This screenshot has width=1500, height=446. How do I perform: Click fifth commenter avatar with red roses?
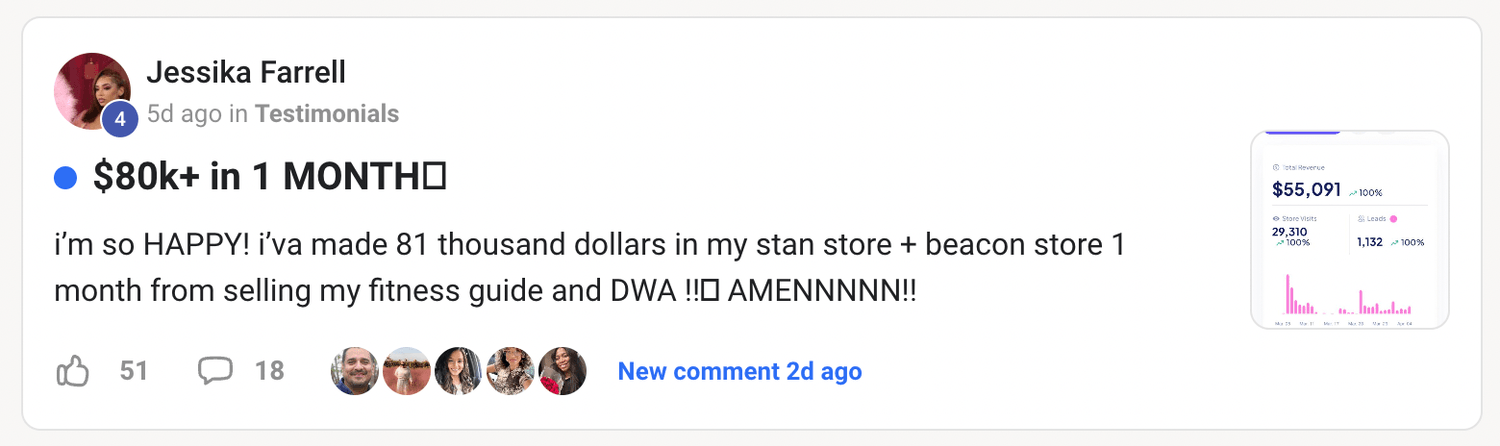562,371
